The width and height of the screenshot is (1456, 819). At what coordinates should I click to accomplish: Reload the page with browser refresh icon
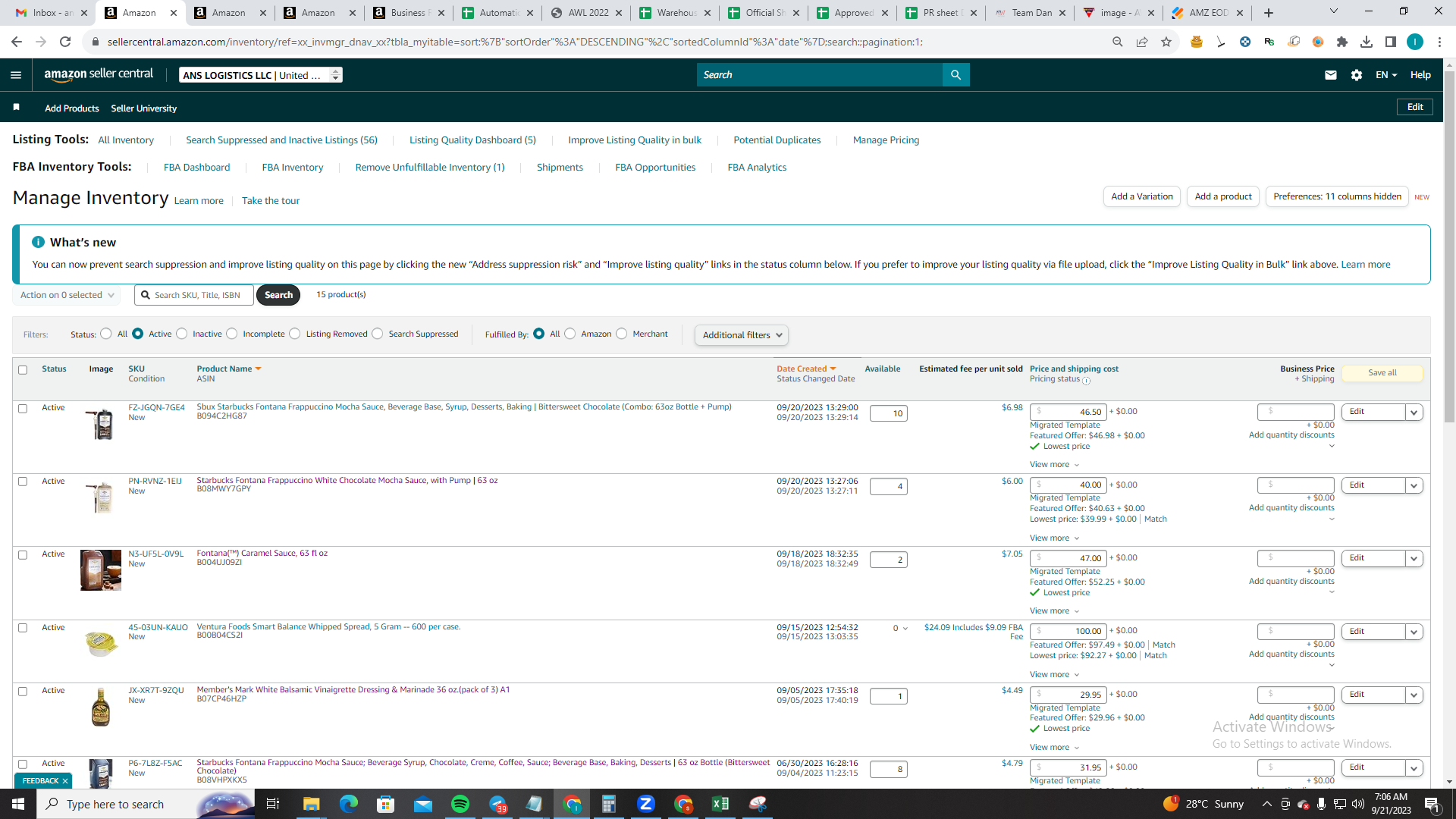[x=65, y=42]
